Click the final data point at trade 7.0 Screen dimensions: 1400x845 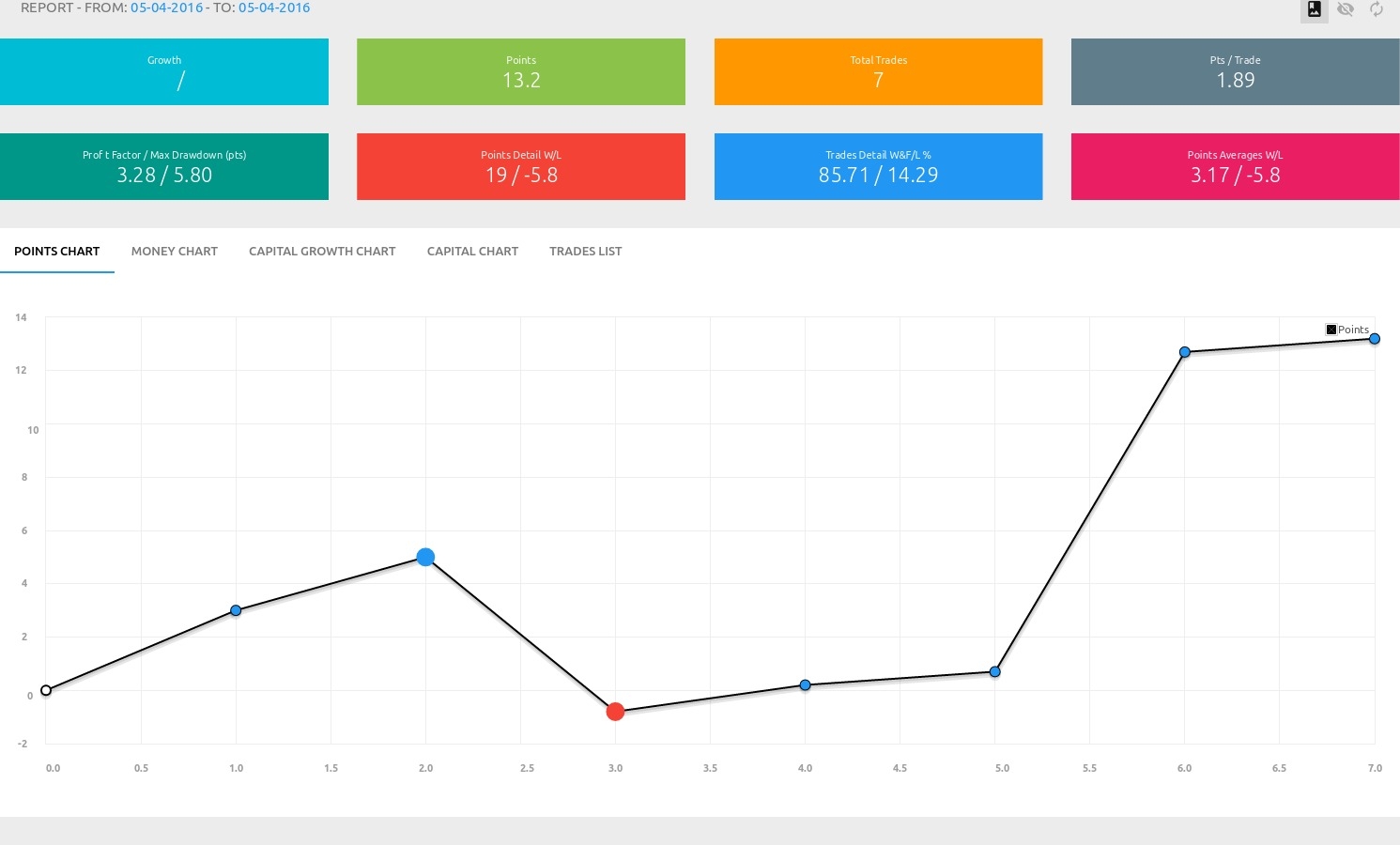[1375, 339]
